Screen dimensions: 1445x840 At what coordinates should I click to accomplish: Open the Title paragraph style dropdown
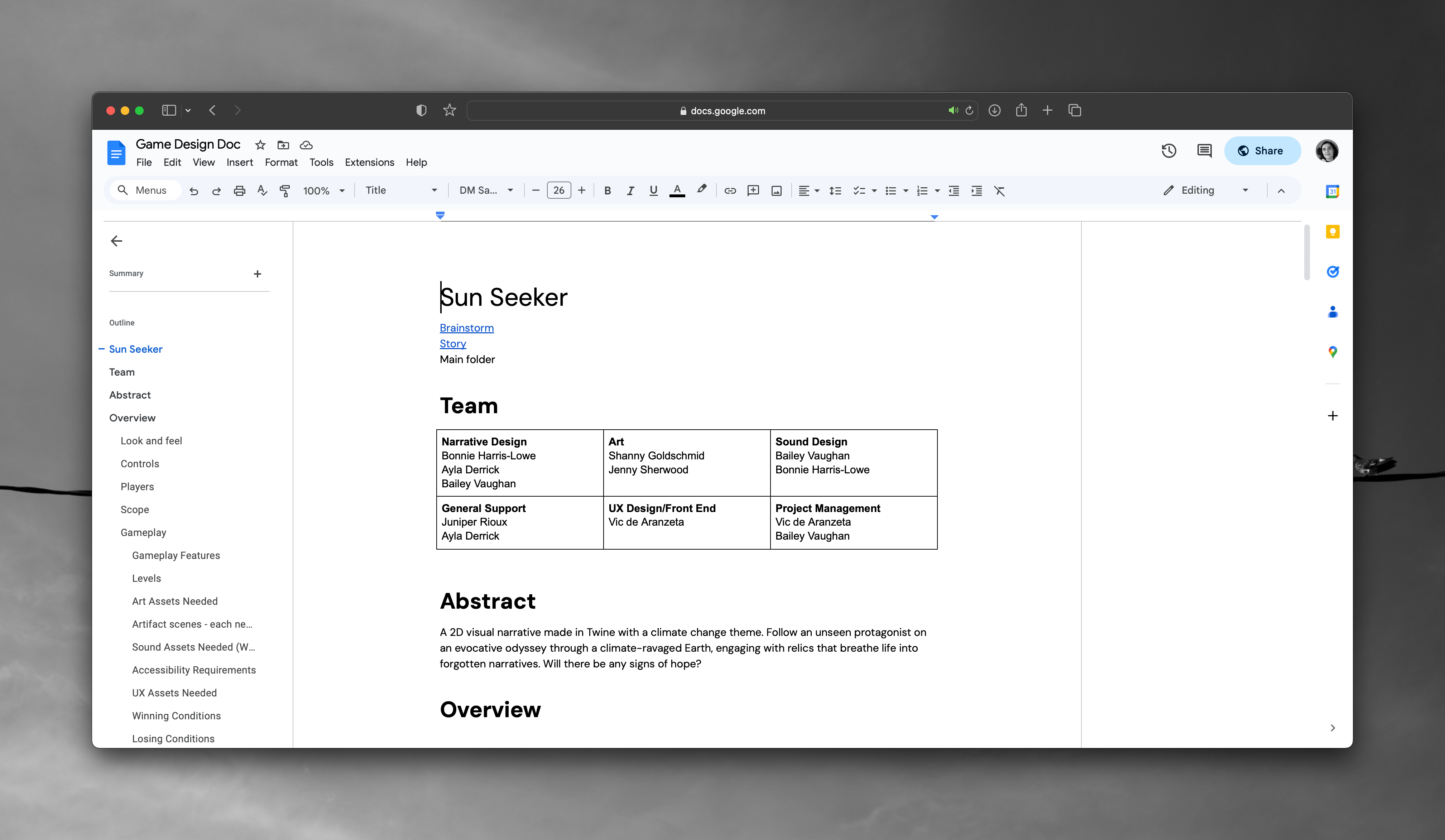tap(401, 190)
